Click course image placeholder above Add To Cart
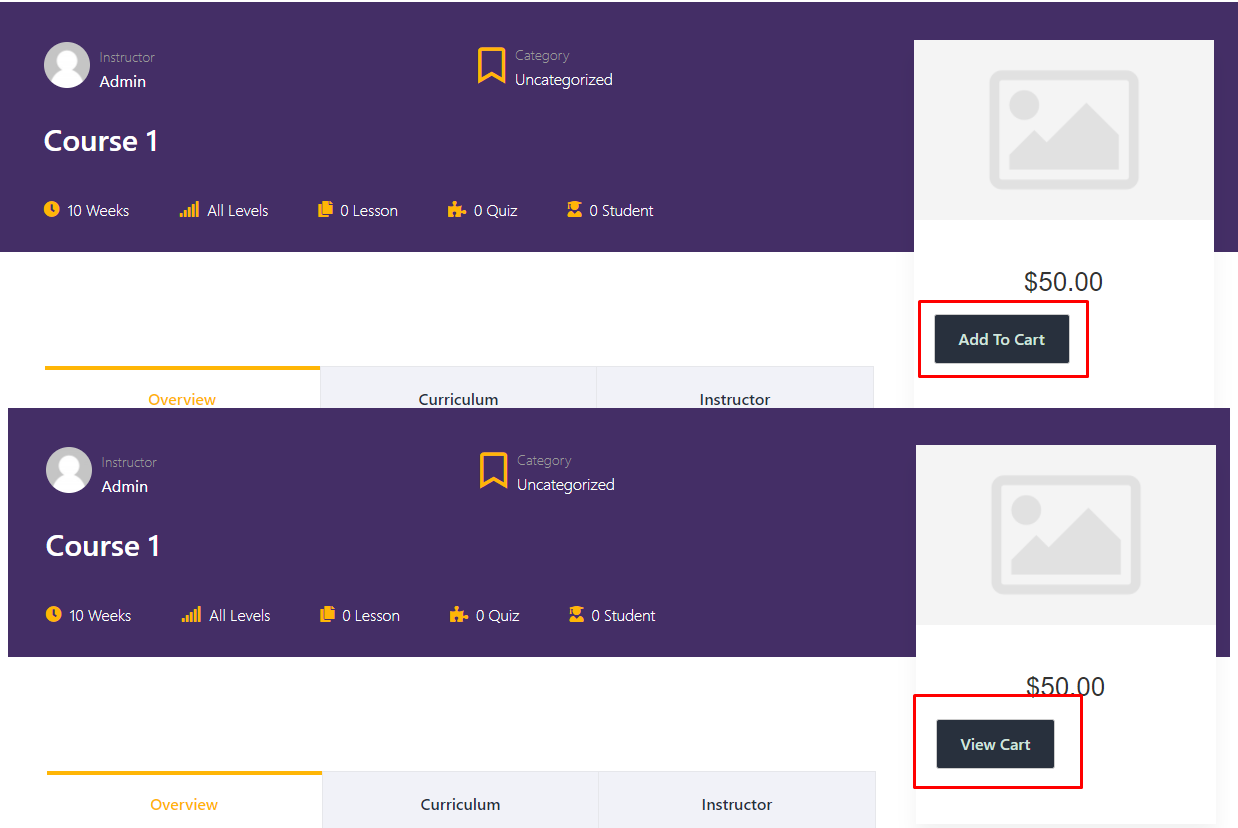This screenshot has width=1238, height=828. click(x=1063, y=130)
